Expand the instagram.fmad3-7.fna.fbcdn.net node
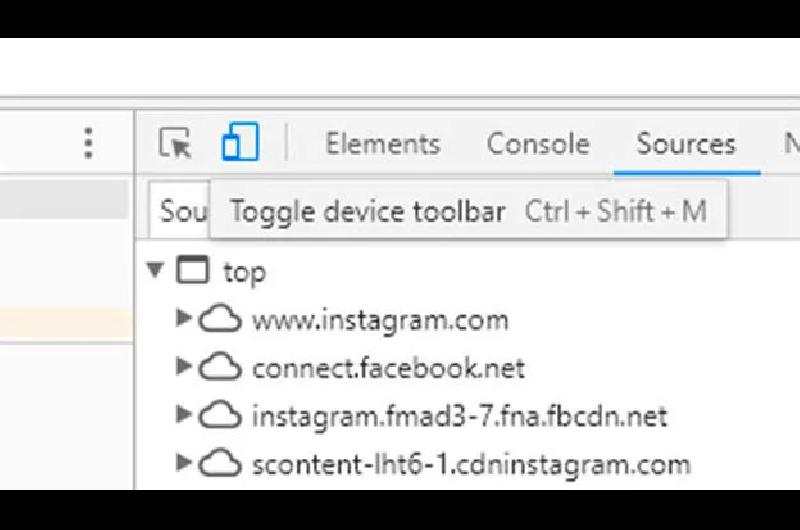This screenshot has width=800, height=530. [x=183, y=414]
